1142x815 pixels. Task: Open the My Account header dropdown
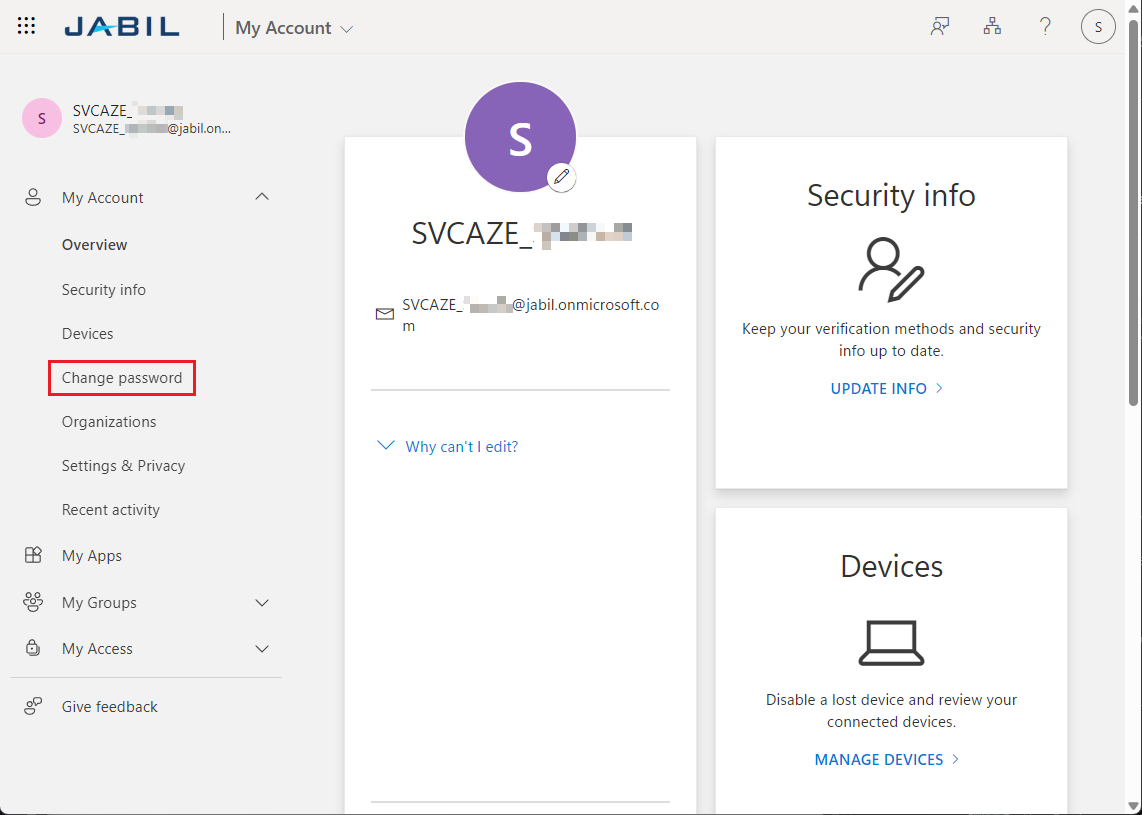[294, 28]
